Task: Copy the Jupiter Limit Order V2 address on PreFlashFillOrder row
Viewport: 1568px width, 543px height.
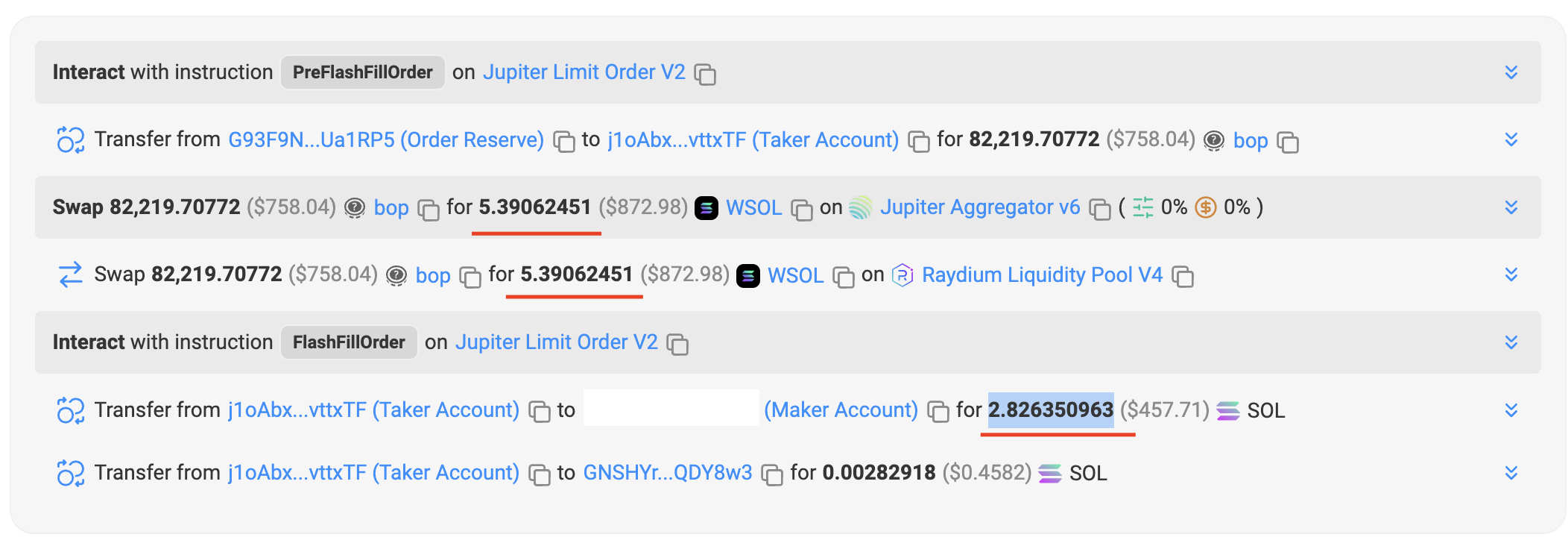Action: pyautogui.click(x=705, y=74)
